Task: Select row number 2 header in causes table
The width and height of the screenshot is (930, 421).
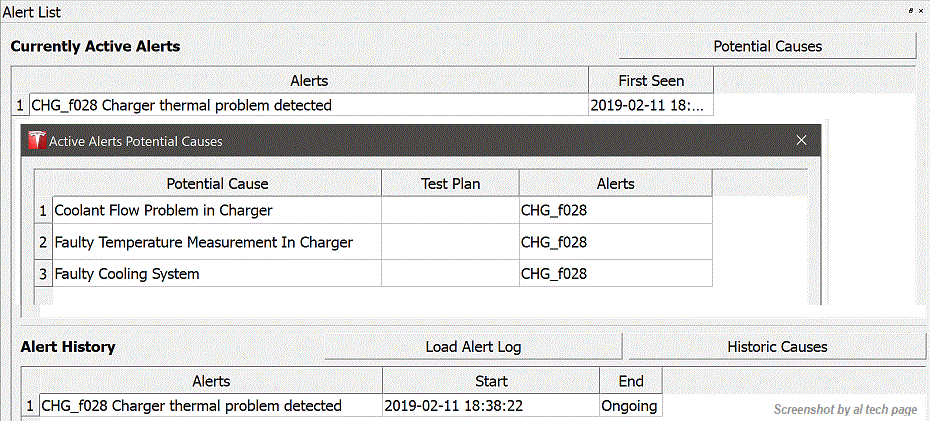Action: click(43, 242)
